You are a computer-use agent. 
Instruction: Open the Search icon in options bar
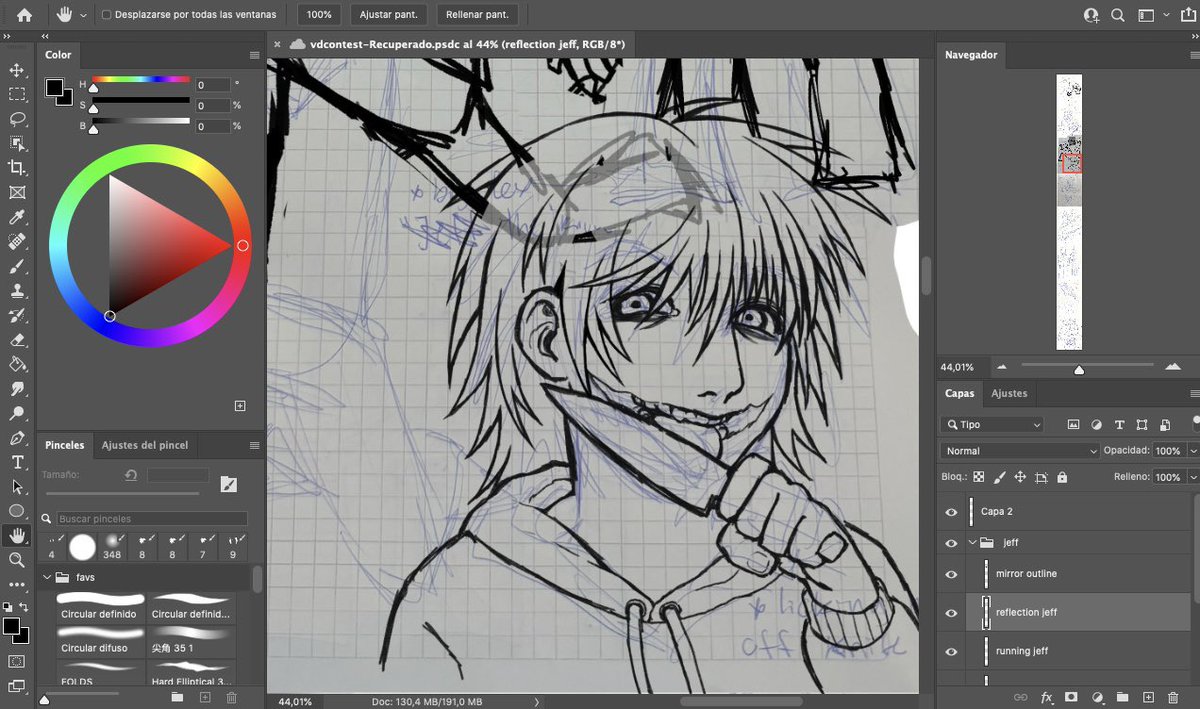pos(1118,15)
